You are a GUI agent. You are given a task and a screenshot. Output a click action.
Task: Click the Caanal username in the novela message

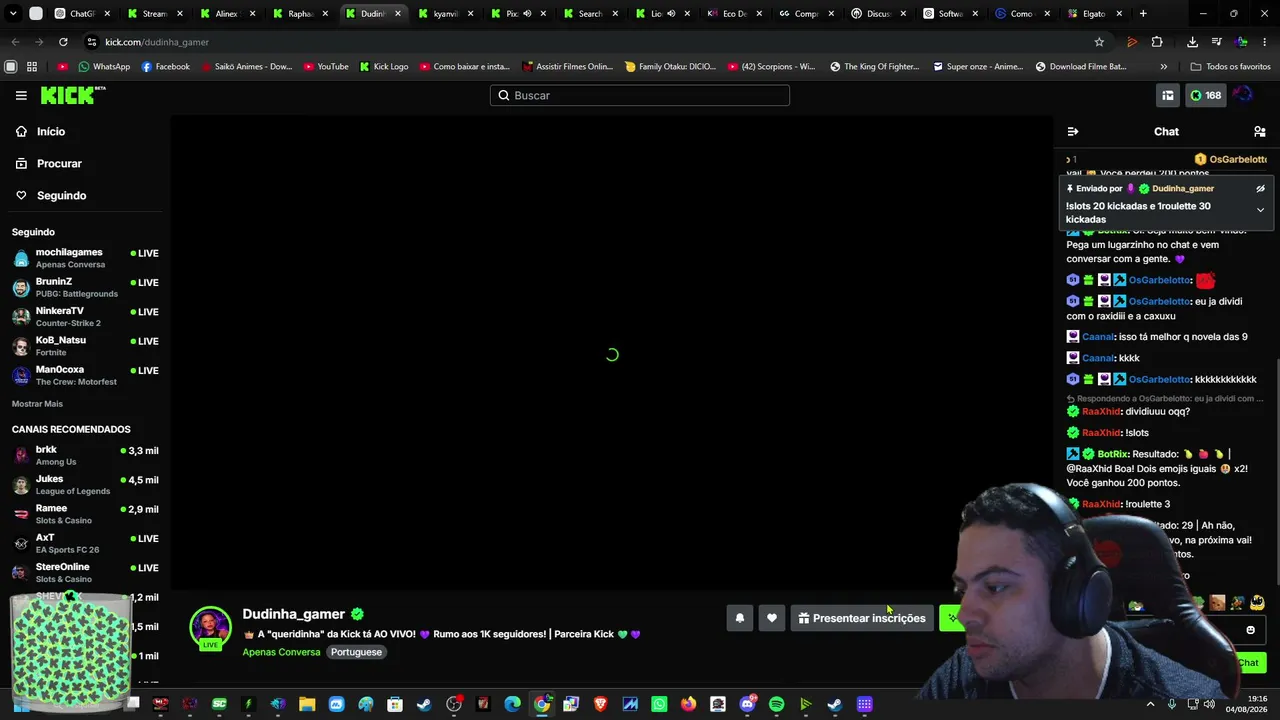pyautogui.click(x=1099, y=337)
